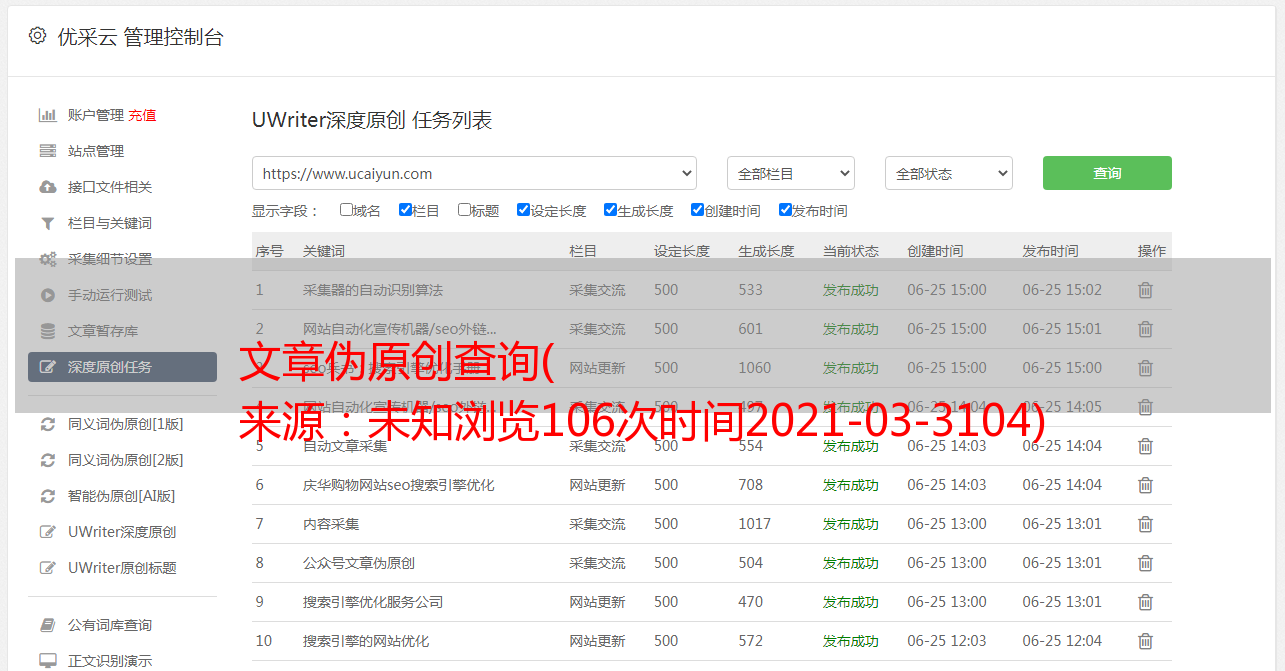Open UWriter原创标题 sidebar link
This screenshot has height=671, width=1285.
tap(122, 568)
